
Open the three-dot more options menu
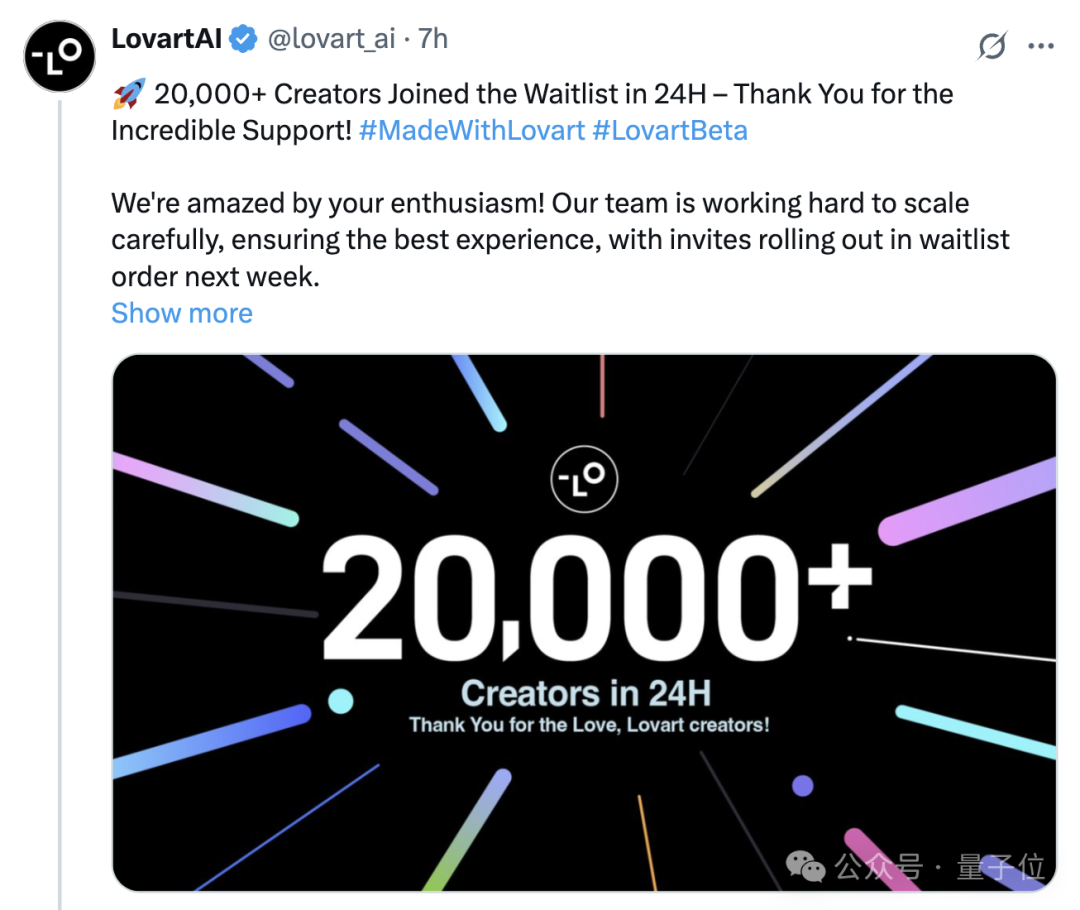click(1041, 46)
